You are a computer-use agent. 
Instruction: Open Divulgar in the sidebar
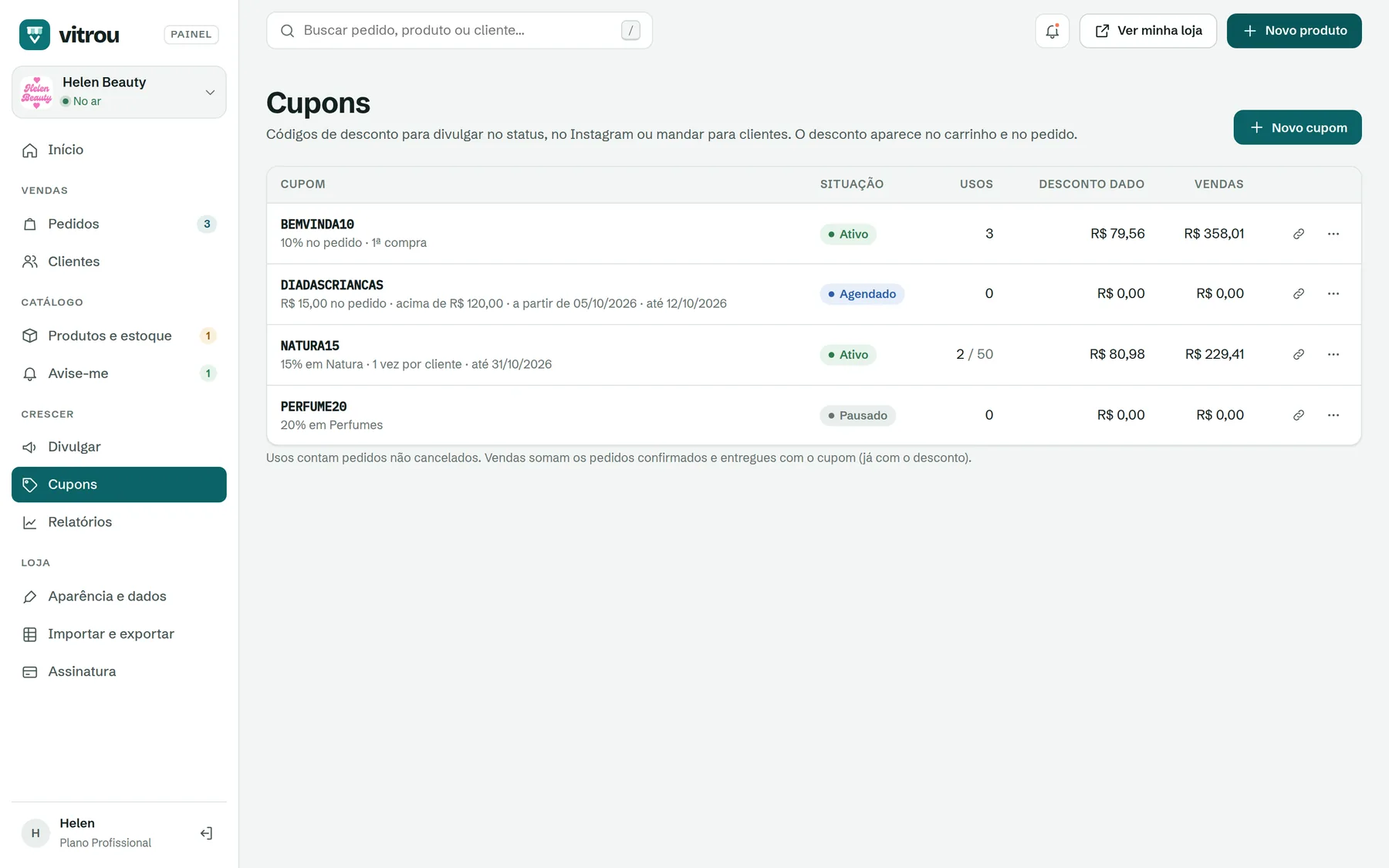click(x=119, y=447)
